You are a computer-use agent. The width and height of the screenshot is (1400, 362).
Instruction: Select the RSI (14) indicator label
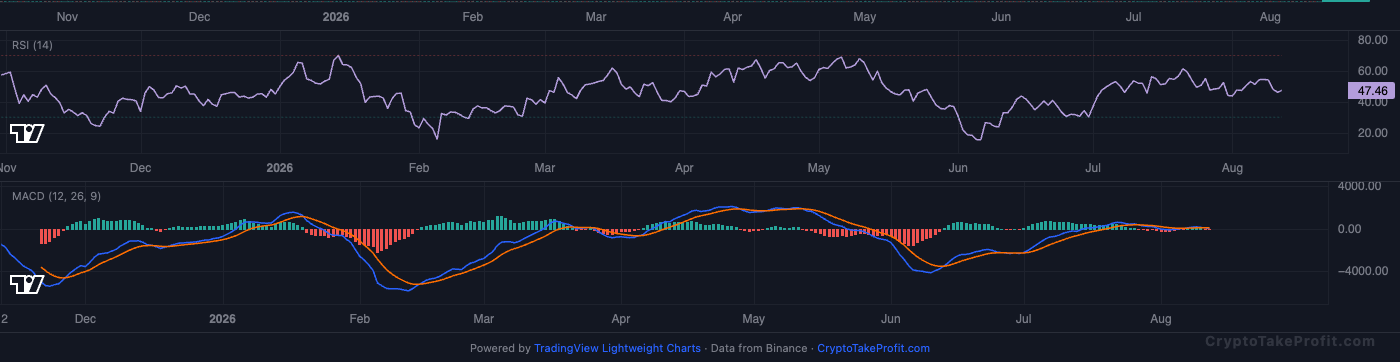point(32,45)
